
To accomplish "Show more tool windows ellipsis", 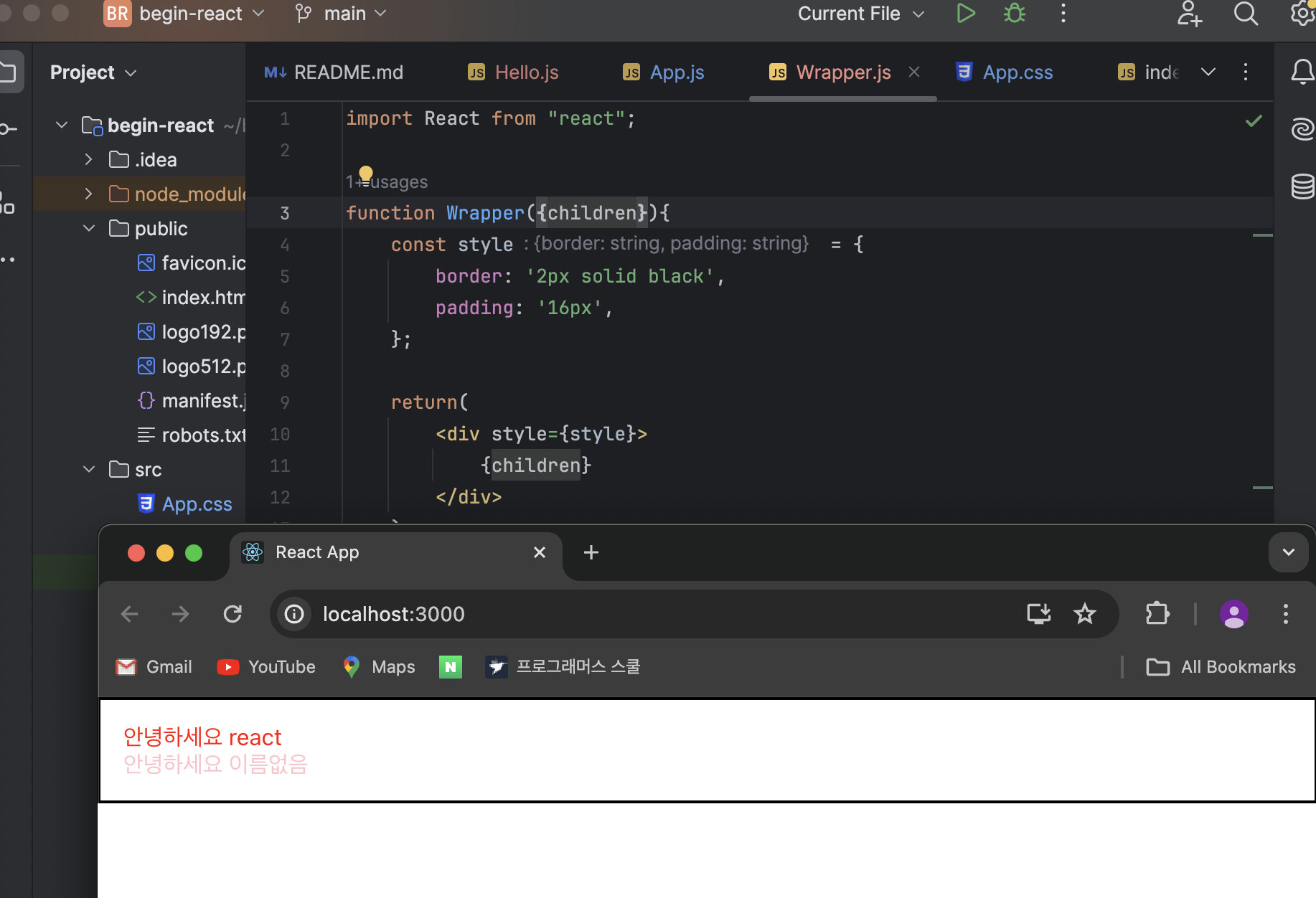I will tap(8, 260).
